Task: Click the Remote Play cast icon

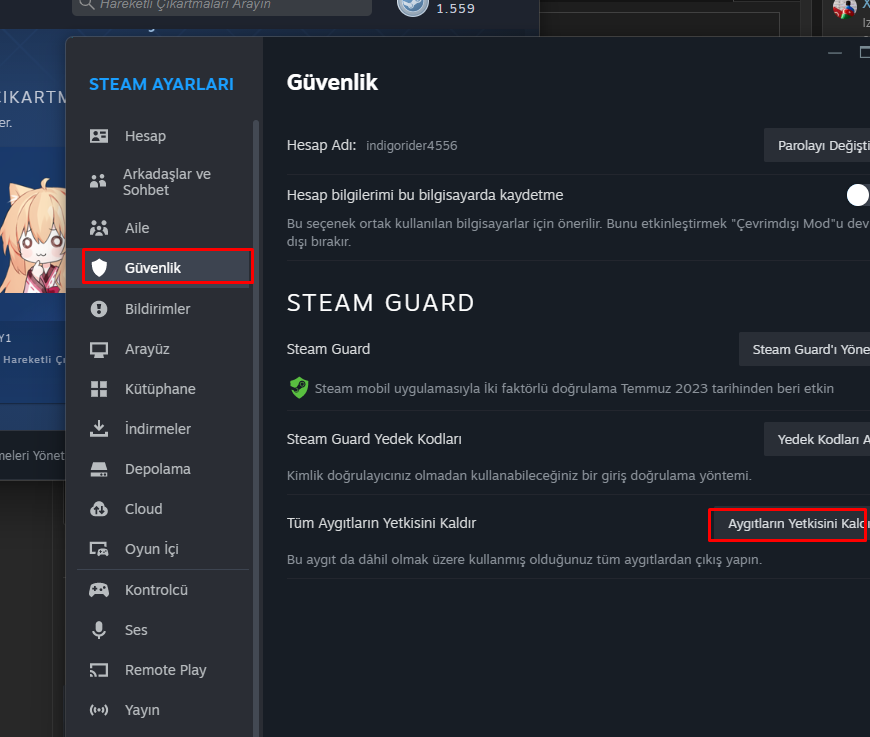Action: click(99, 670)
